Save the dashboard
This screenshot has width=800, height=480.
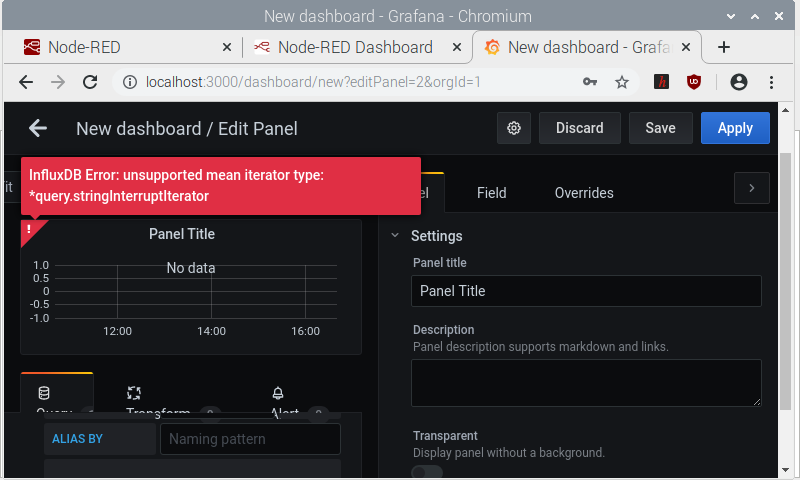pyautogui.click(x=660, y=128)
